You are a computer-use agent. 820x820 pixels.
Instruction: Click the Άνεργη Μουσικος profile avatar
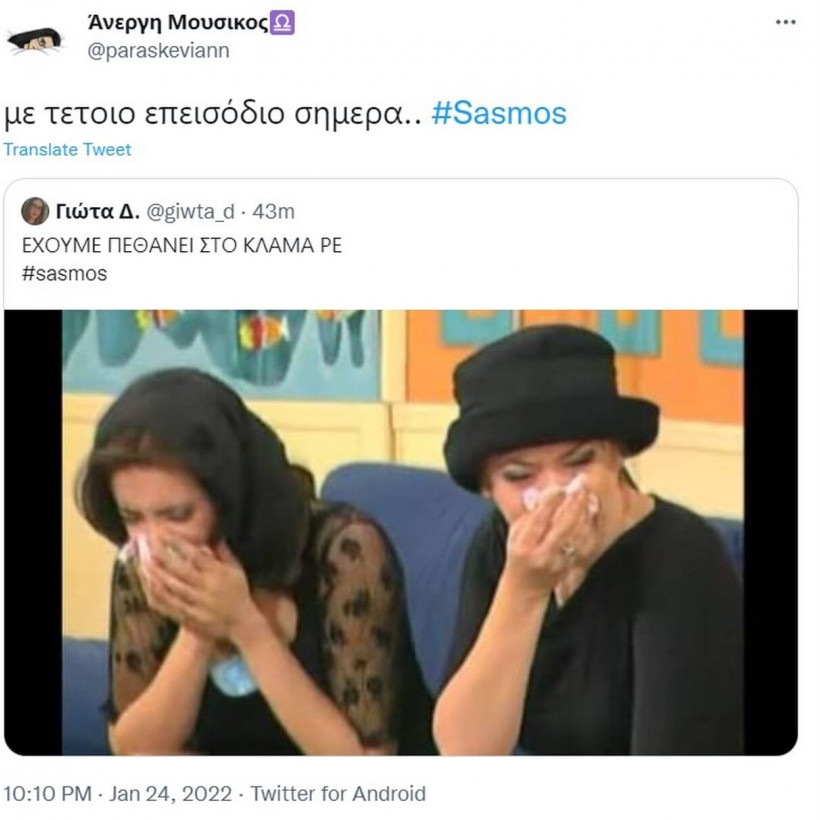click(34, 38)
